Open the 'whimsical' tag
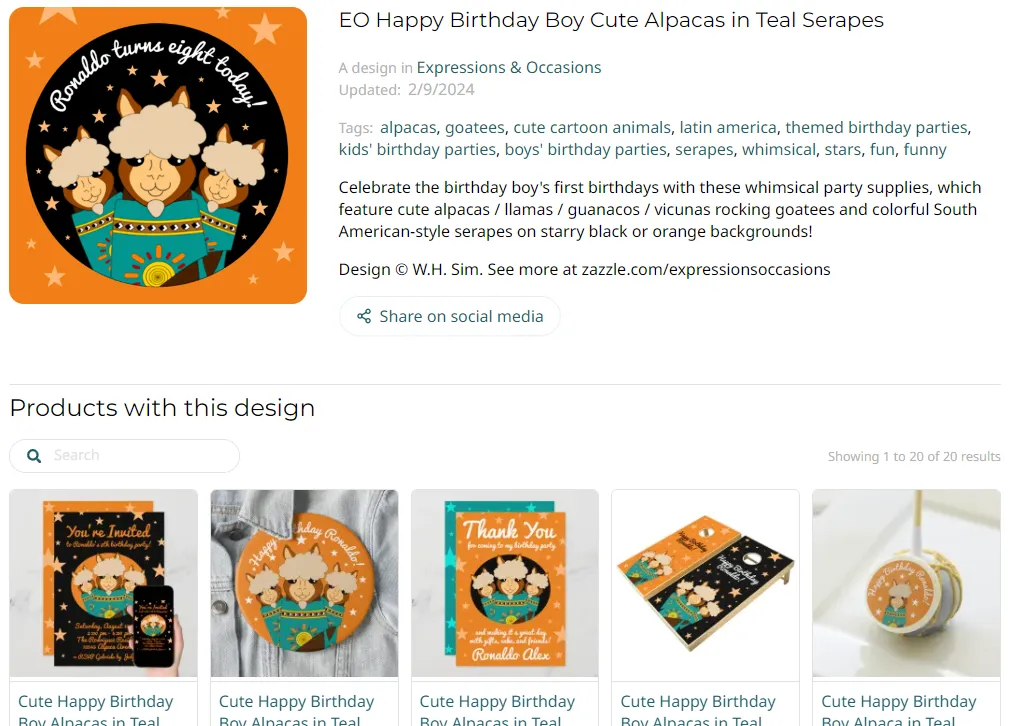 pos(779,150)
